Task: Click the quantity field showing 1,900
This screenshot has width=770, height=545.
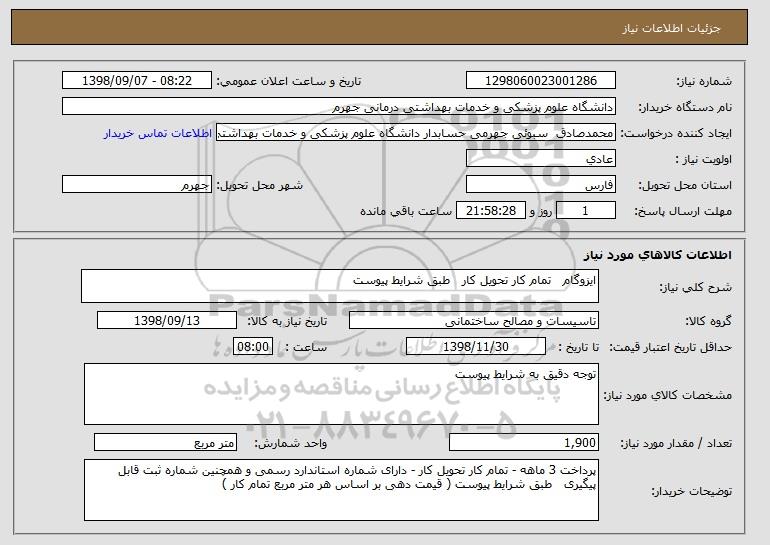Action: click(524, 442)
